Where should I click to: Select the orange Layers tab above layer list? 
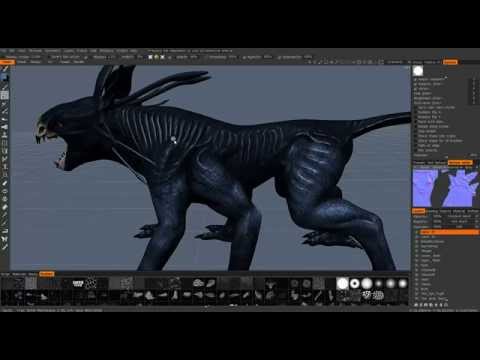pyautogui.click(x=418, y=211)
